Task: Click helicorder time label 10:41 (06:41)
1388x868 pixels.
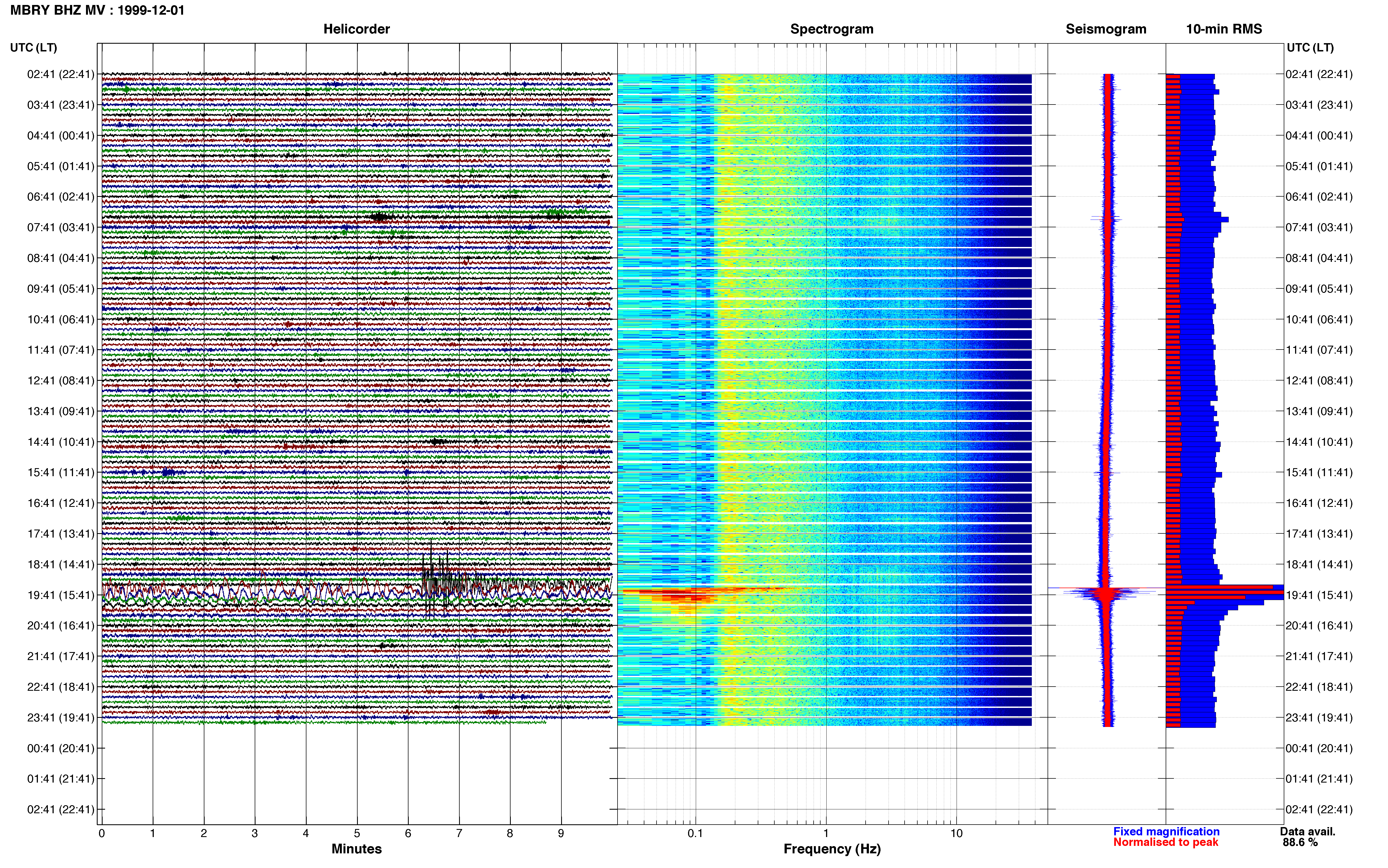Action: click(x=60, y=319)
